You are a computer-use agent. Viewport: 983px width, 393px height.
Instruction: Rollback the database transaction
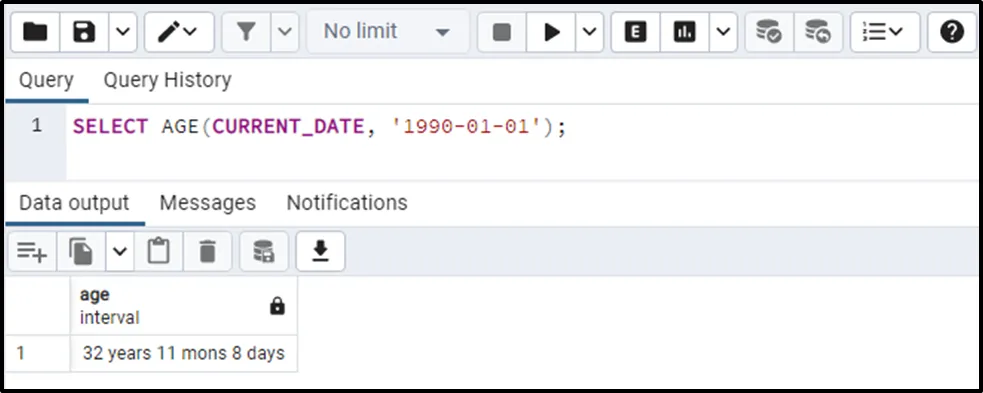coord(817,31)
